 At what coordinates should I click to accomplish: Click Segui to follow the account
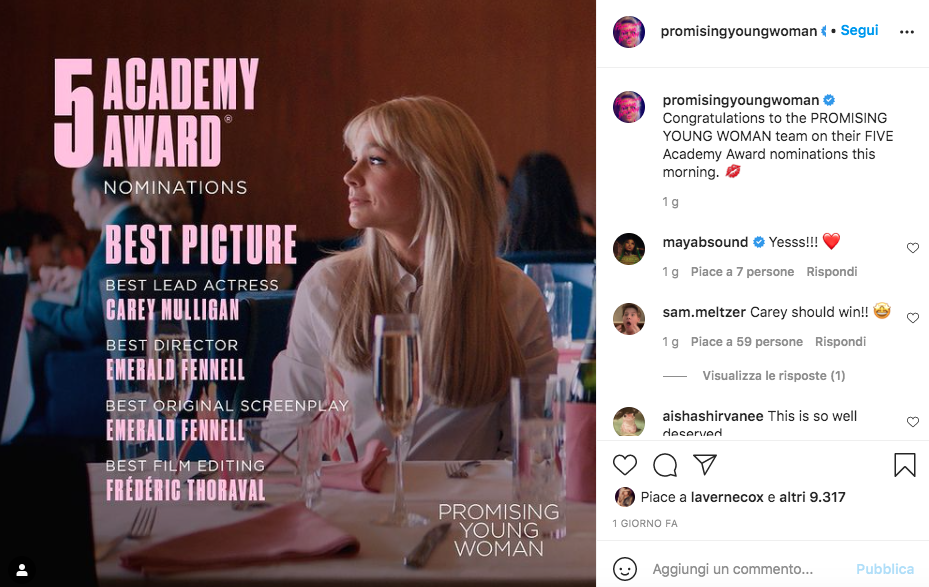click(859, 30)
